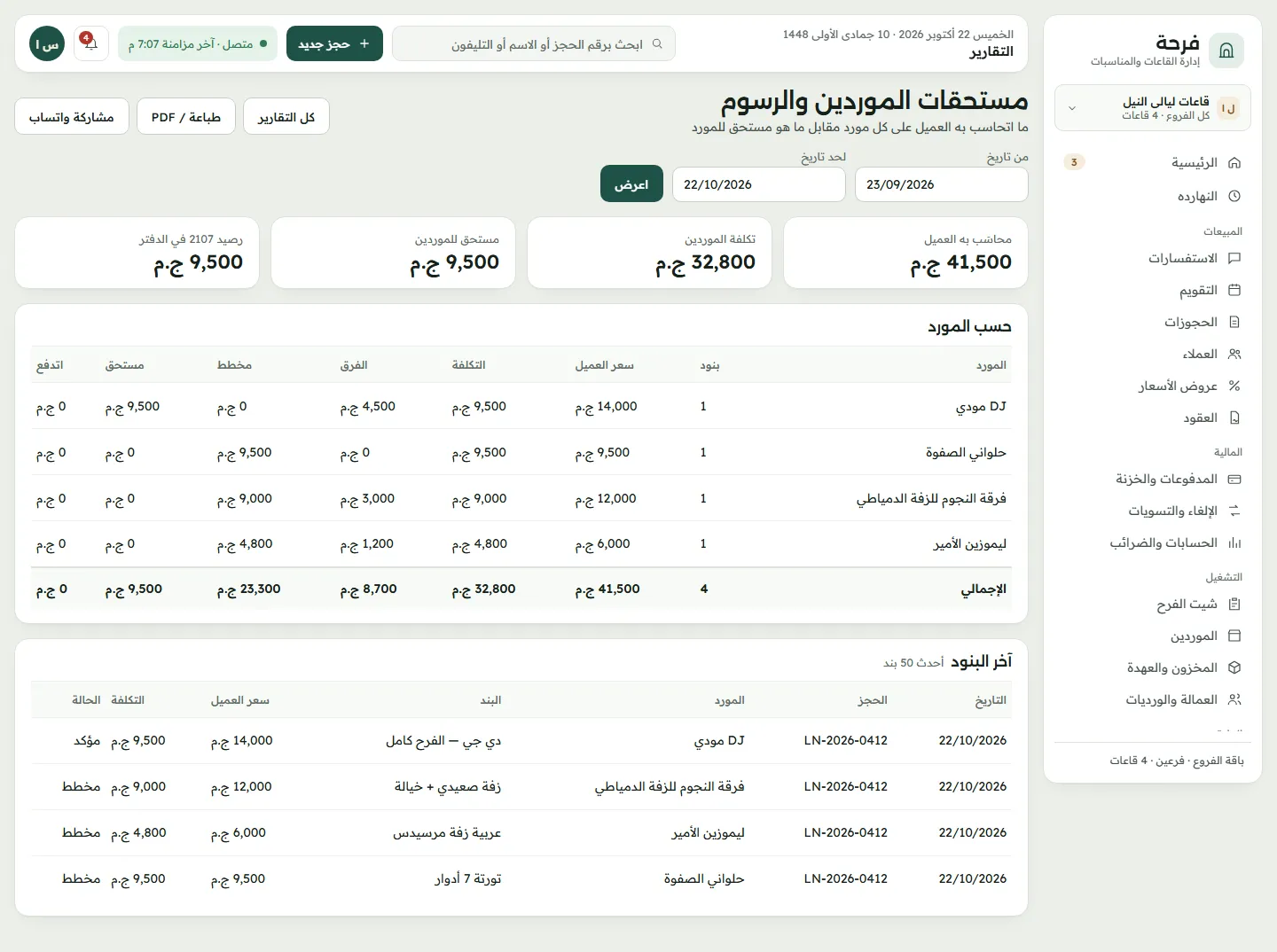Click the card icon beside المدفوعات والخزنة
This screenshot has width=1277, height=952.
[x=1234, y=479]
